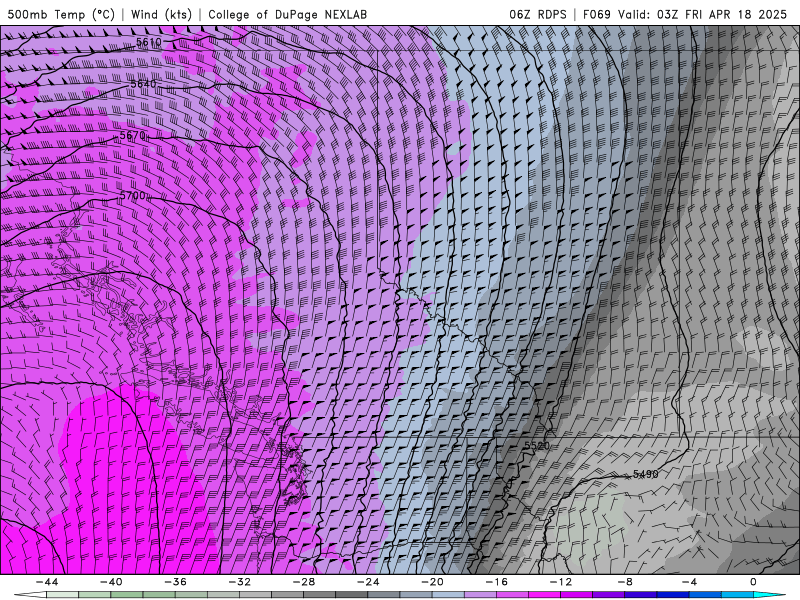Viewport: 800px width, 600px height.
Task: Click the 'F069' forecast hour text
Action: pyautogui.click(x=596, y=14)
